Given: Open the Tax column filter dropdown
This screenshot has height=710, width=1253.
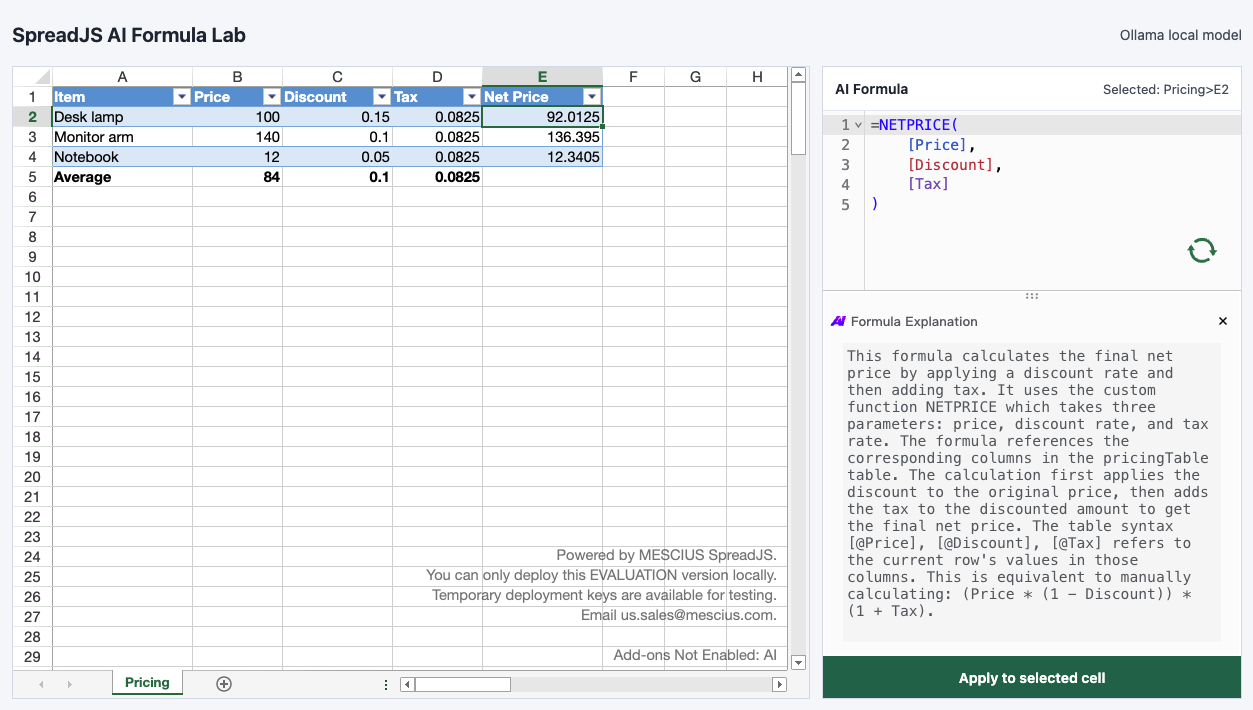Looking at the screenshot, I should pos(471,97).
